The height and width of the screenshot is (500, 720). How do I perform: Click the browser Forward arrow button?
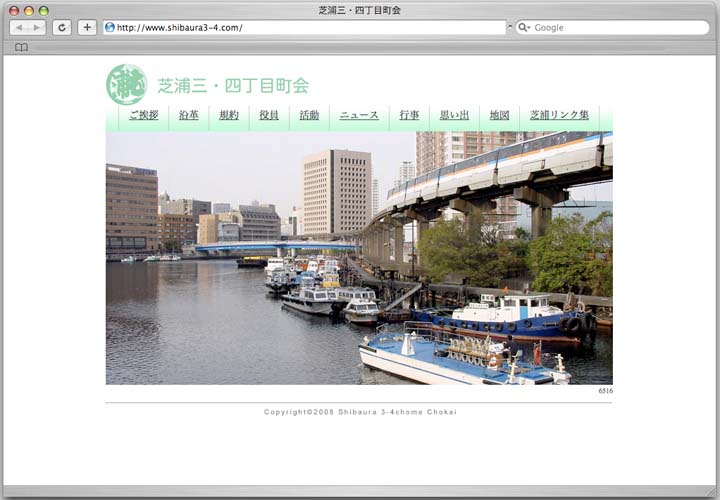coord(36,28)
